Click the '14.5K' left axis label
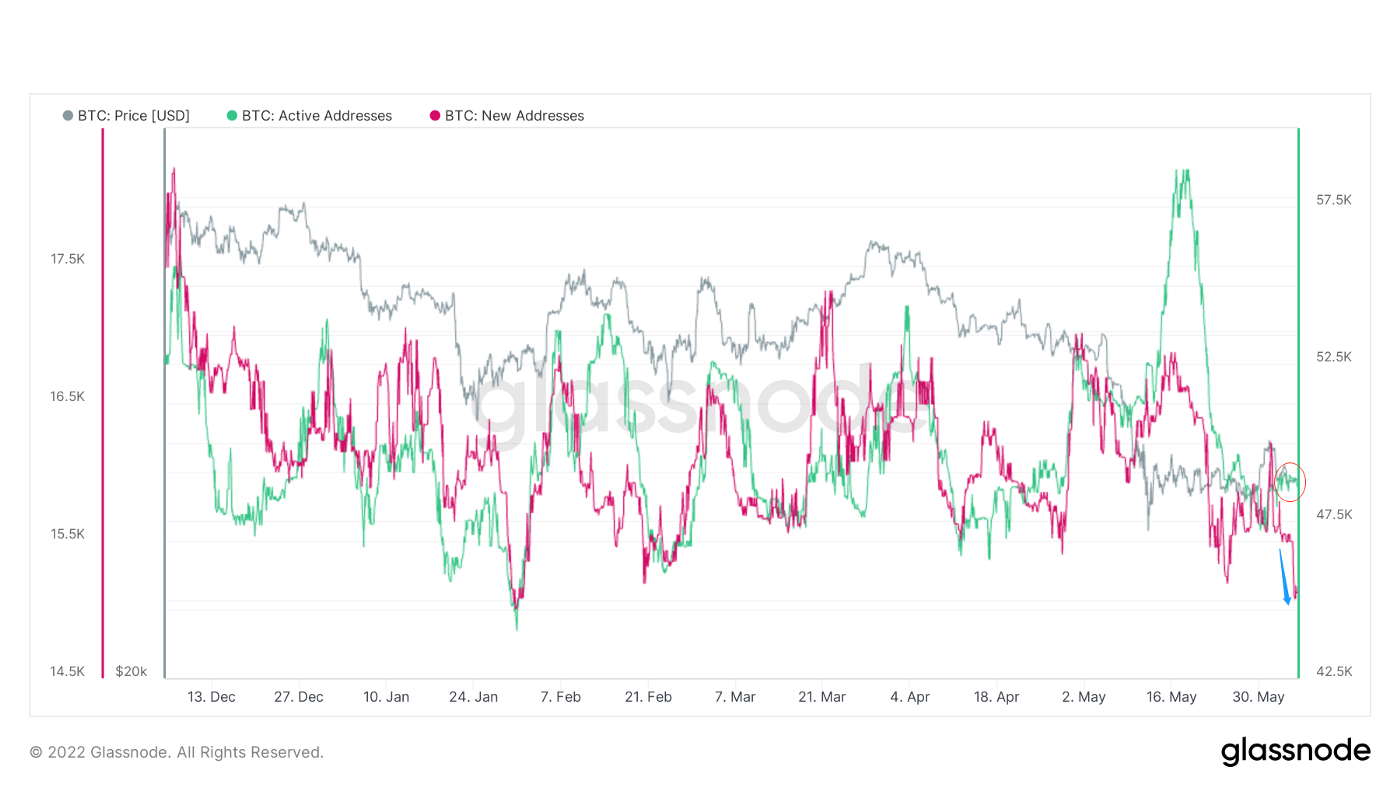 (68, 671)
